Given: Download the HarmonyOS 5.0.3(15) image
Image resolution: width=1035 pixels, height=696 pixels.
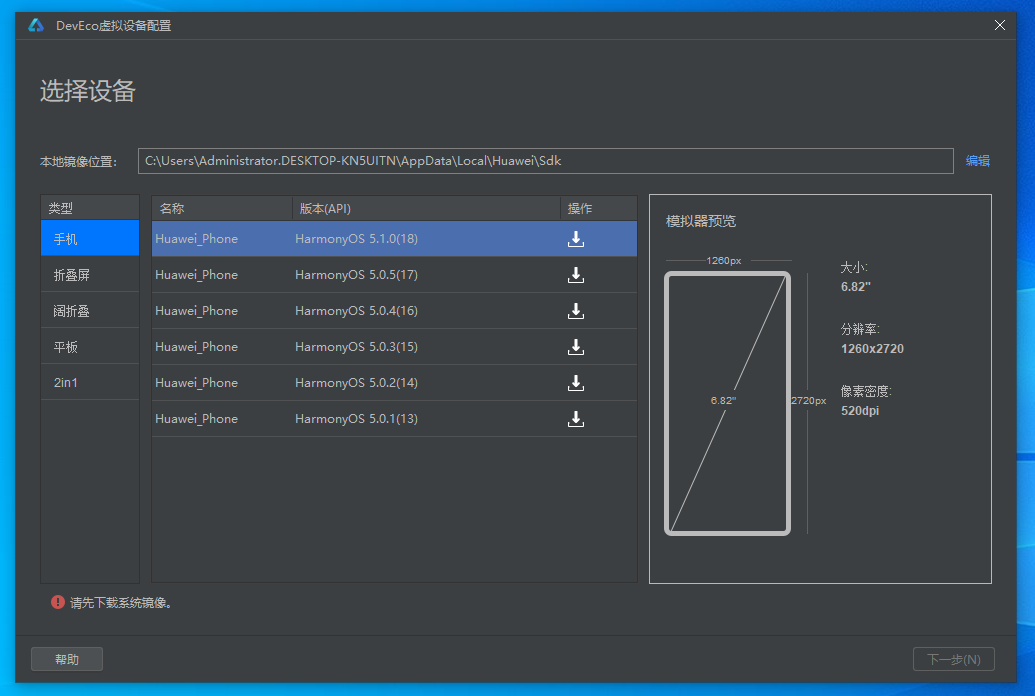Looking at the screenshot, I should pyautogui.click(x=575, y=347).
